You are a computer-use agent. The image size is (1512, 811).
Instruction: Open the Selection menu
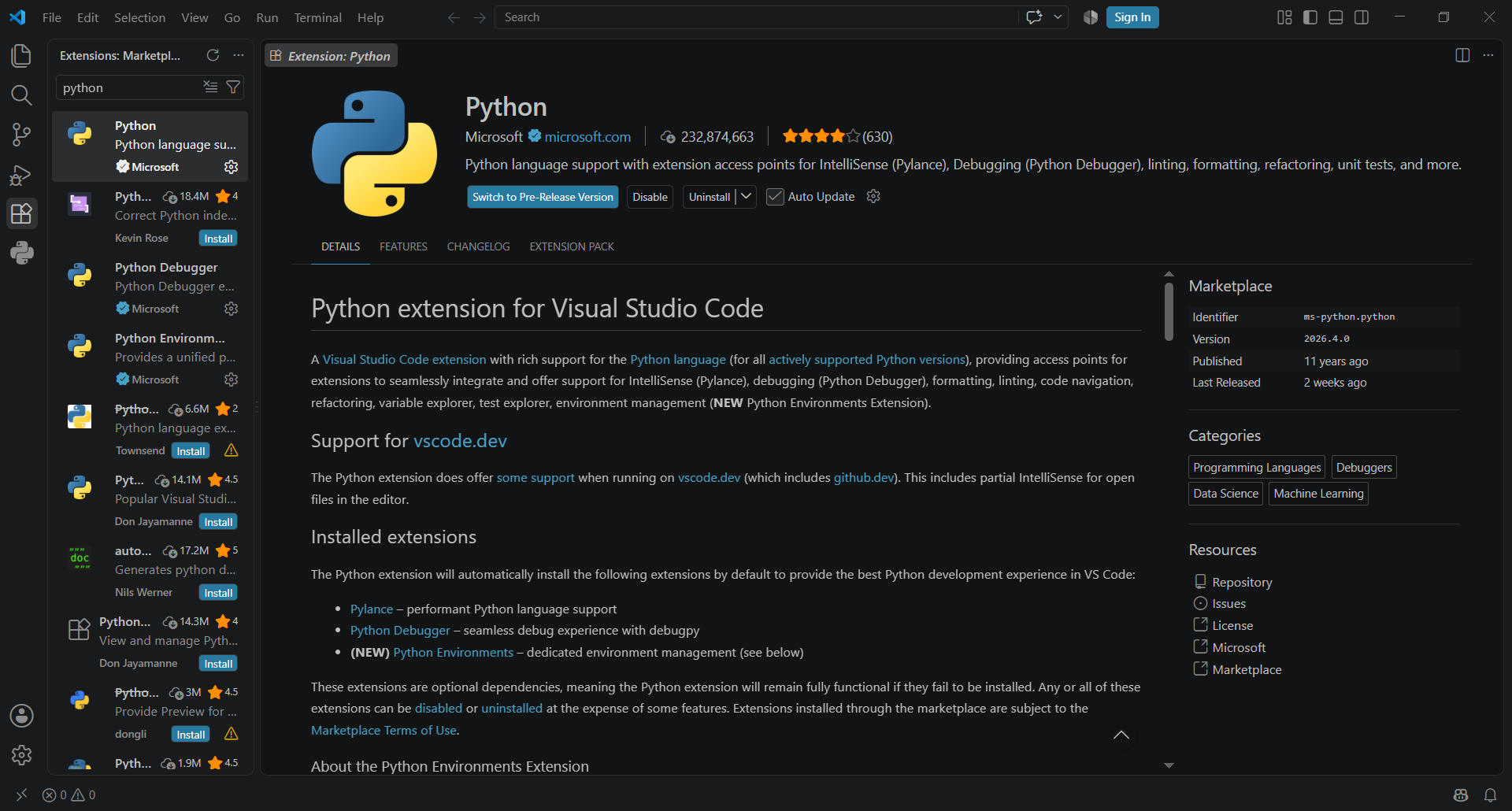(x=139, y=17)
